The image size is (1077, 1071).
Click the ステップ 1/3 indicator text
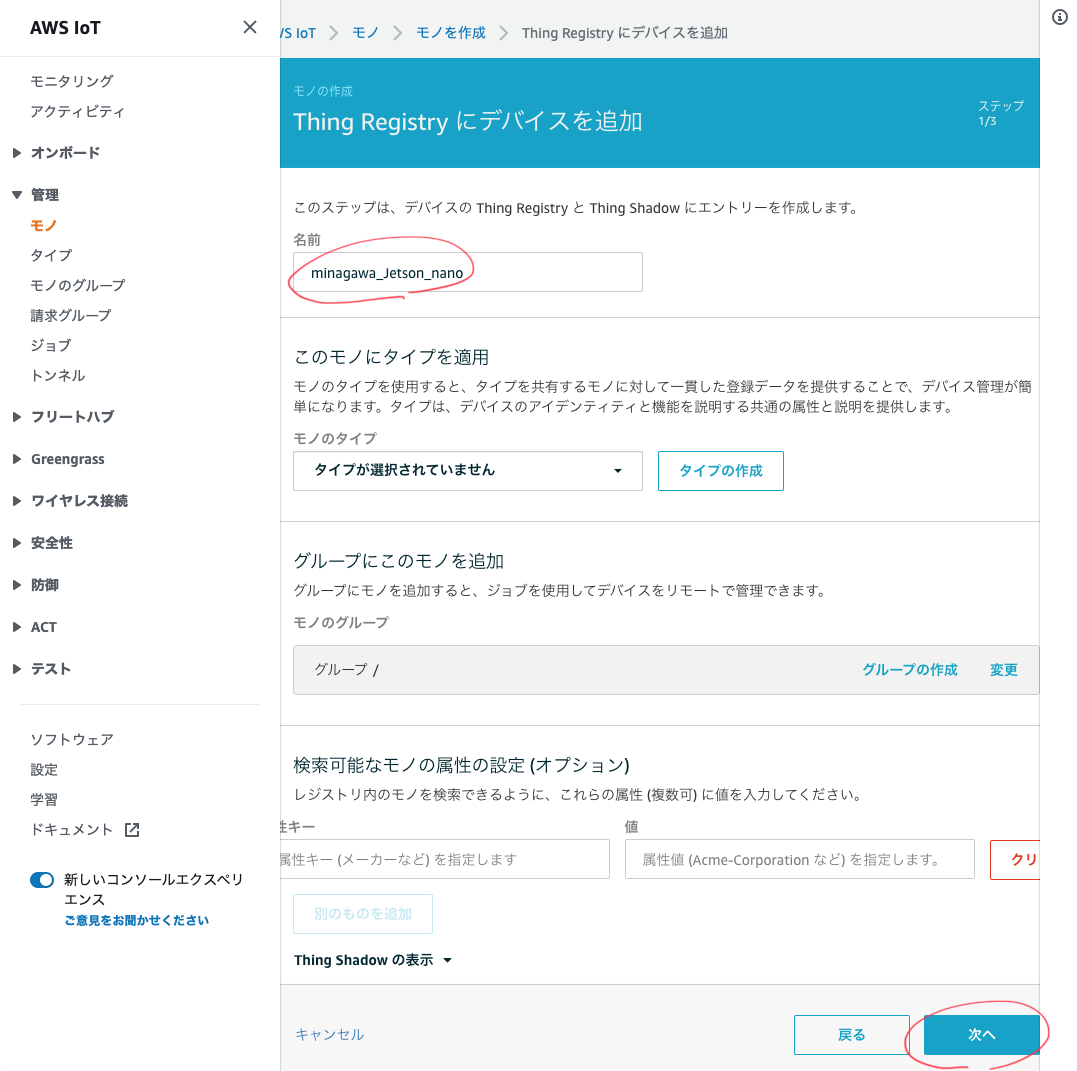point(1001,113)
